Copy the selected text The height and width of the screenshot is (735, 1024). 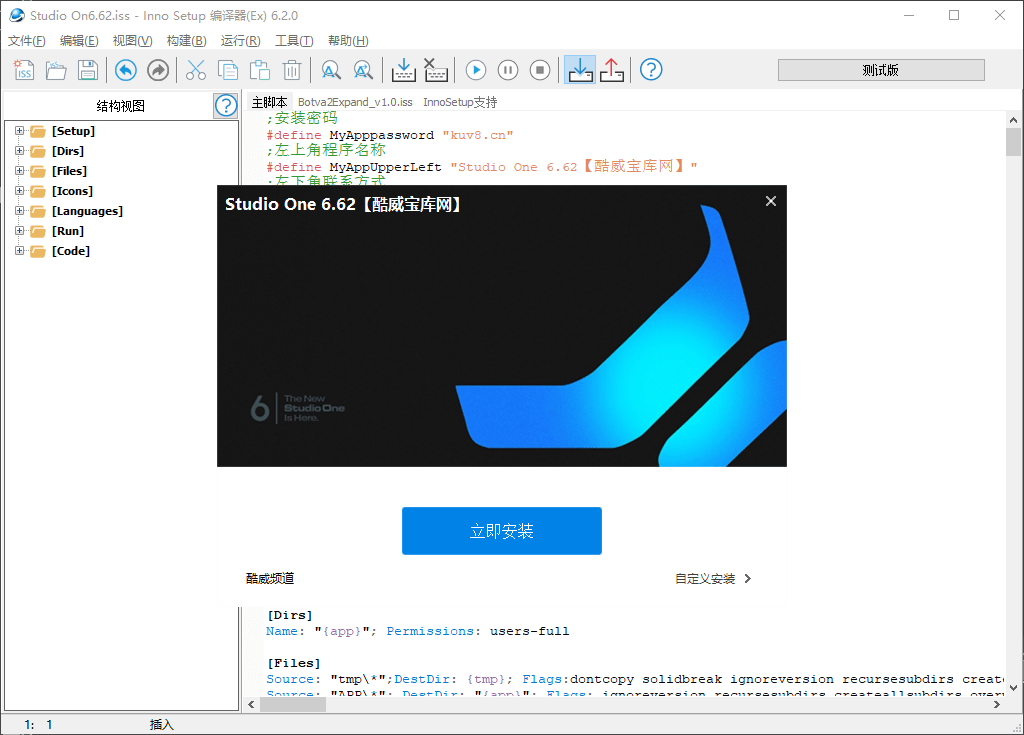click(227, 70)
